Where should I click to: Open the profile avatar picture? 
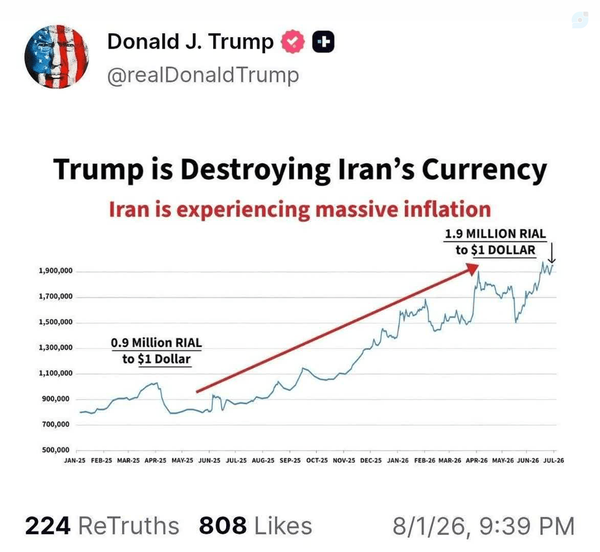56,57
